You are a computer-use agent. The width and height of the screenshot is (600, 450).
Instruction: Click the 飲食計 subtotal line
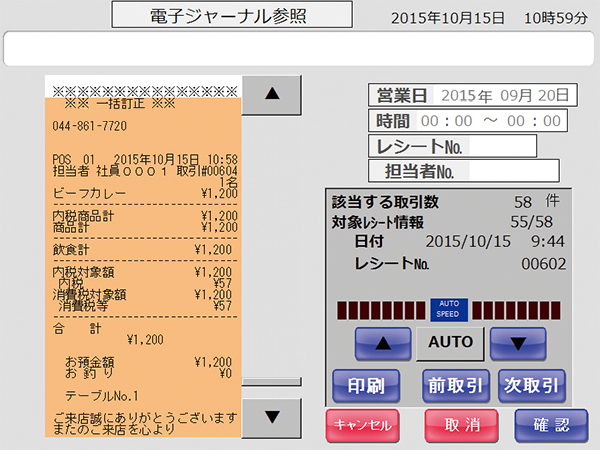pyautogui.click(x=142, y=250)
